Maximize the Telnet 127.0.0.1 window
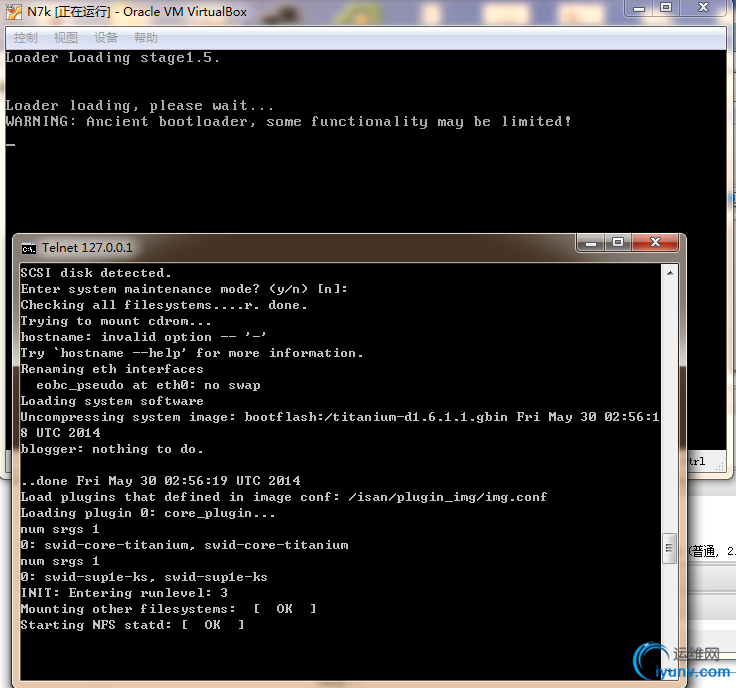 click(x=618, y=243)
